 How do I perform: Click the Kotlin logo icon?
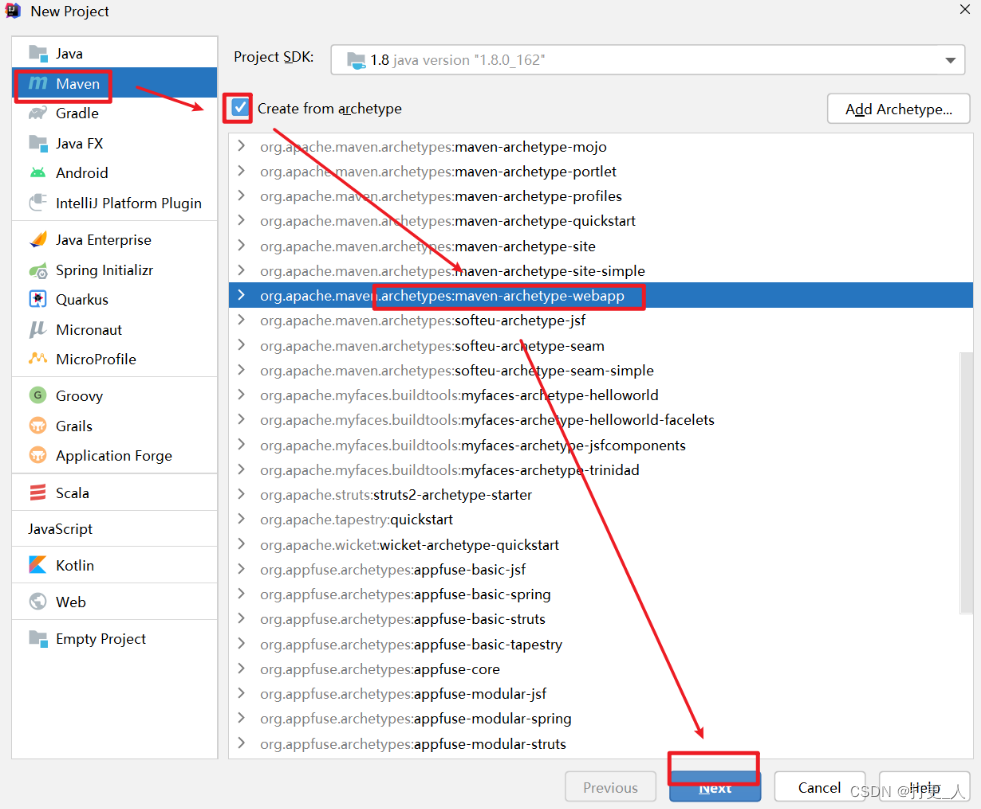pos(38,565)
